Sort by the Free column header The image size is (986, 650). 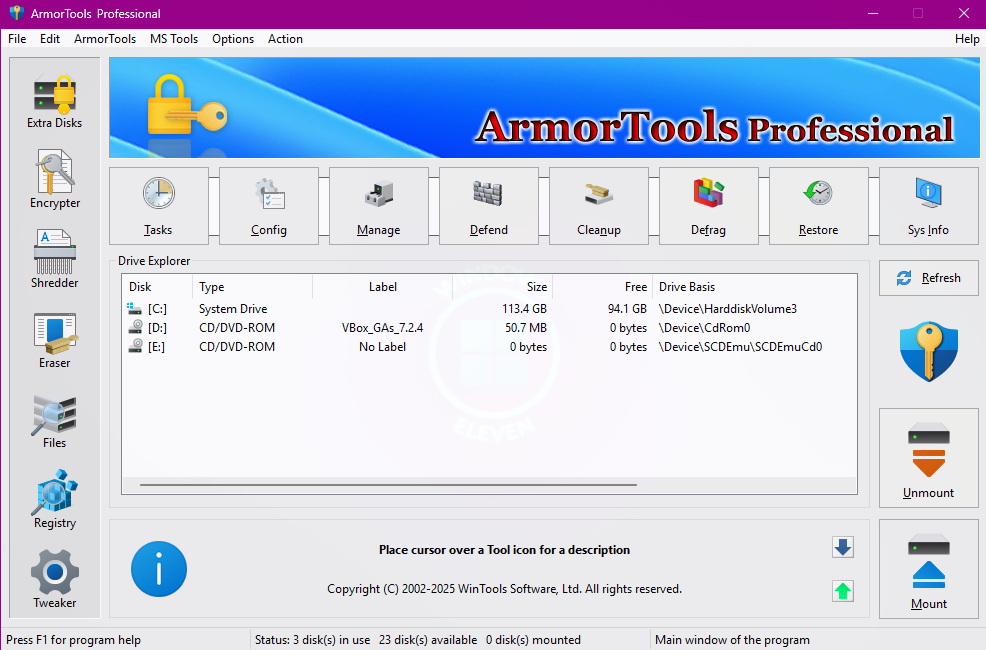[602, 287]
